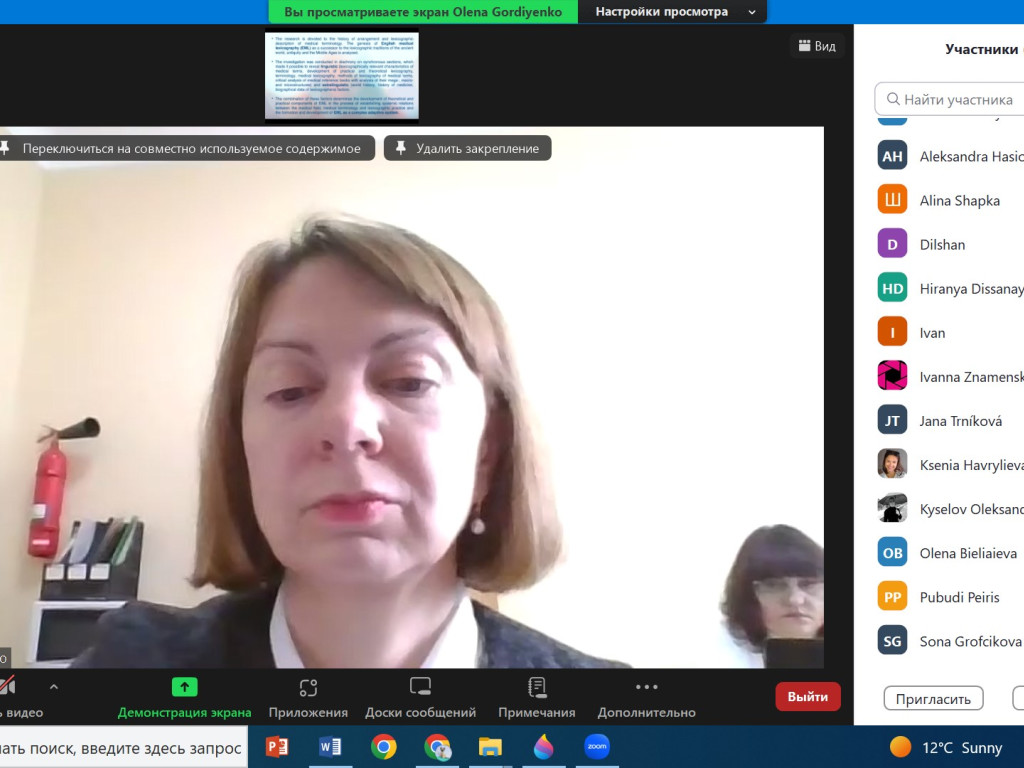Select Hiranya Dissanayake HD avatar
The width and height of the screenshot is (1024, 768).
coord(892,288)
